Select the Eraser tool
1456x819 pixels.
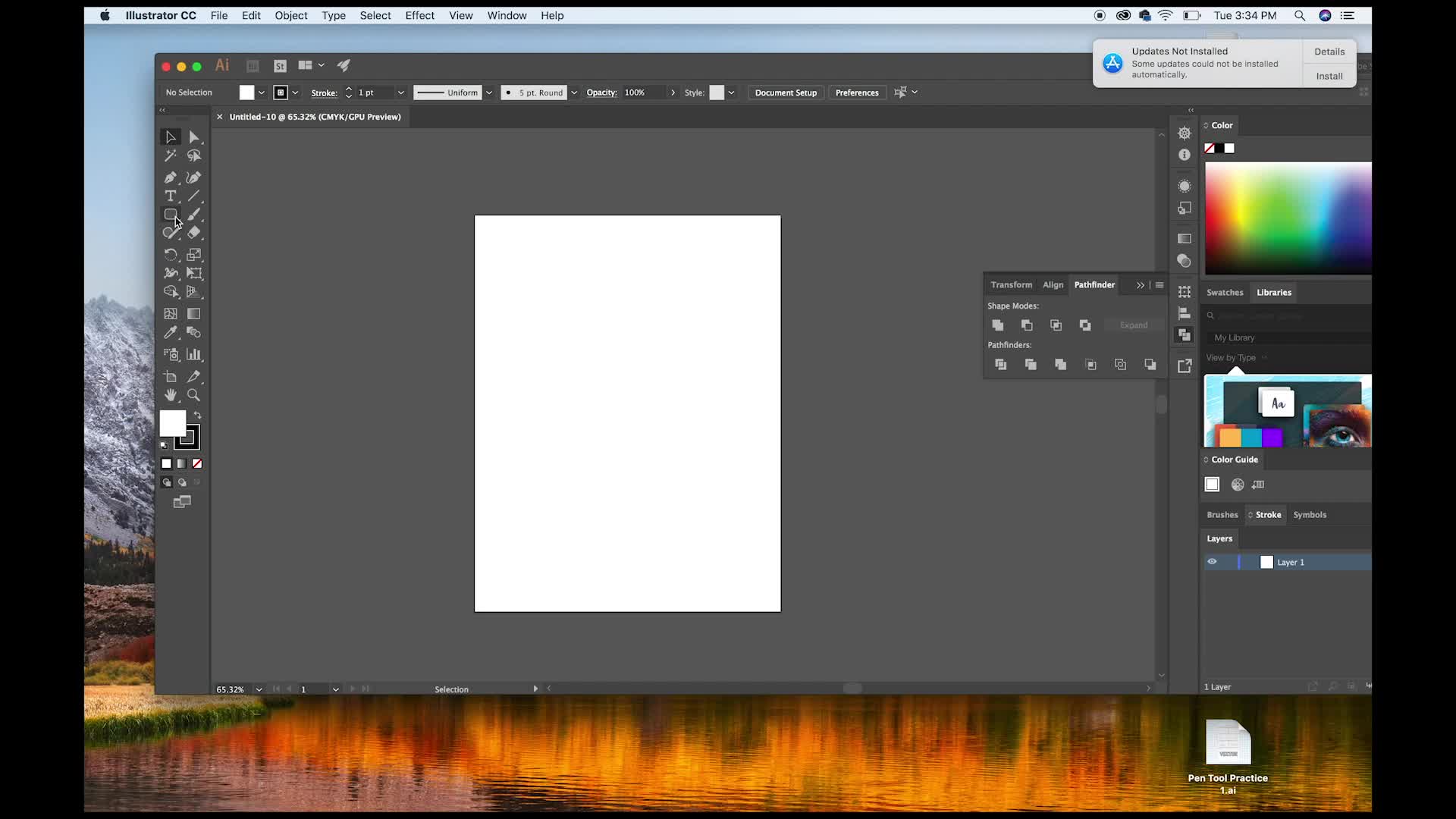click(194, 233)
